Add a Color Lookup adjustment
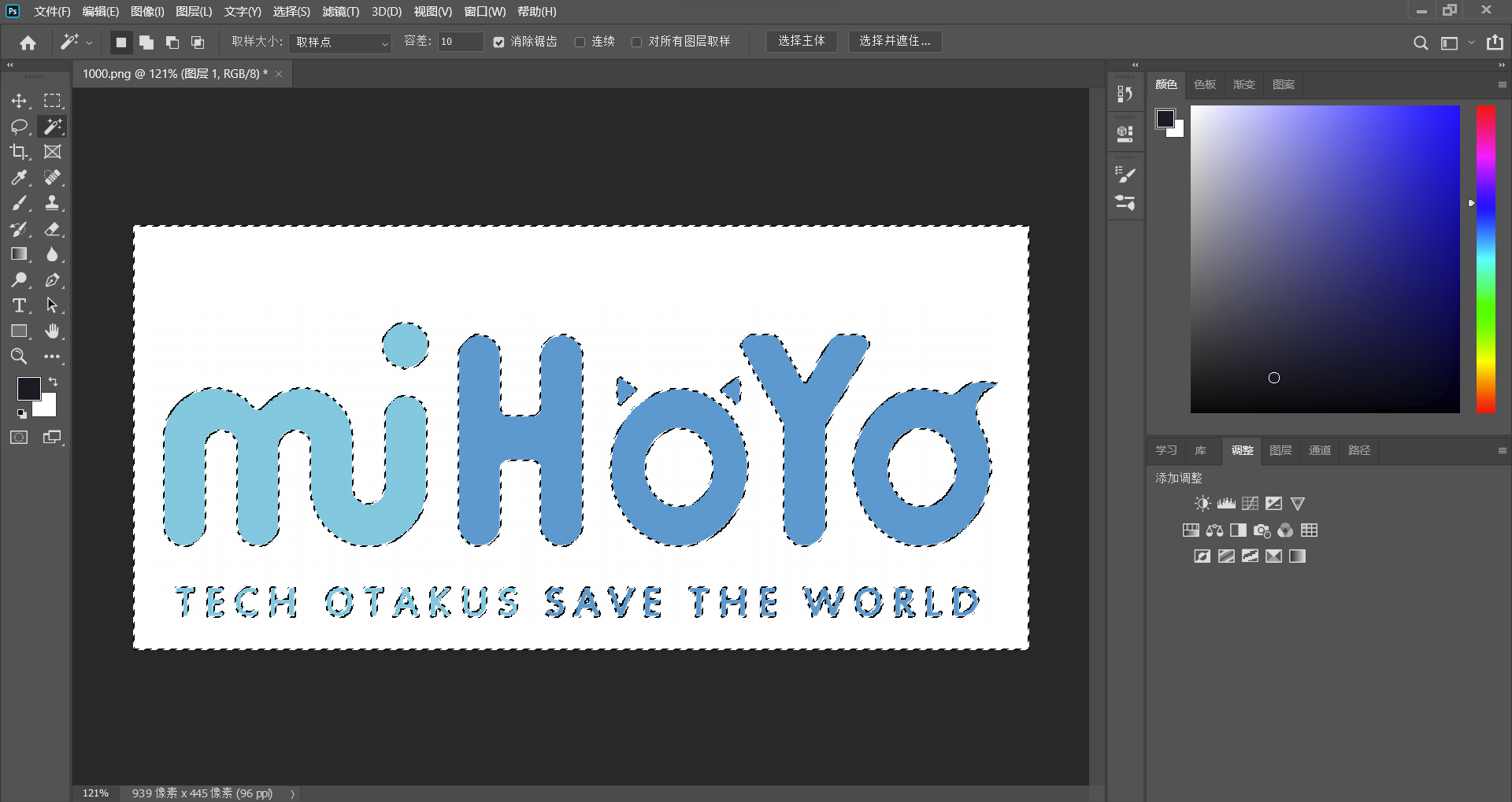1512x802 pixels. (x=1309, y=530)
